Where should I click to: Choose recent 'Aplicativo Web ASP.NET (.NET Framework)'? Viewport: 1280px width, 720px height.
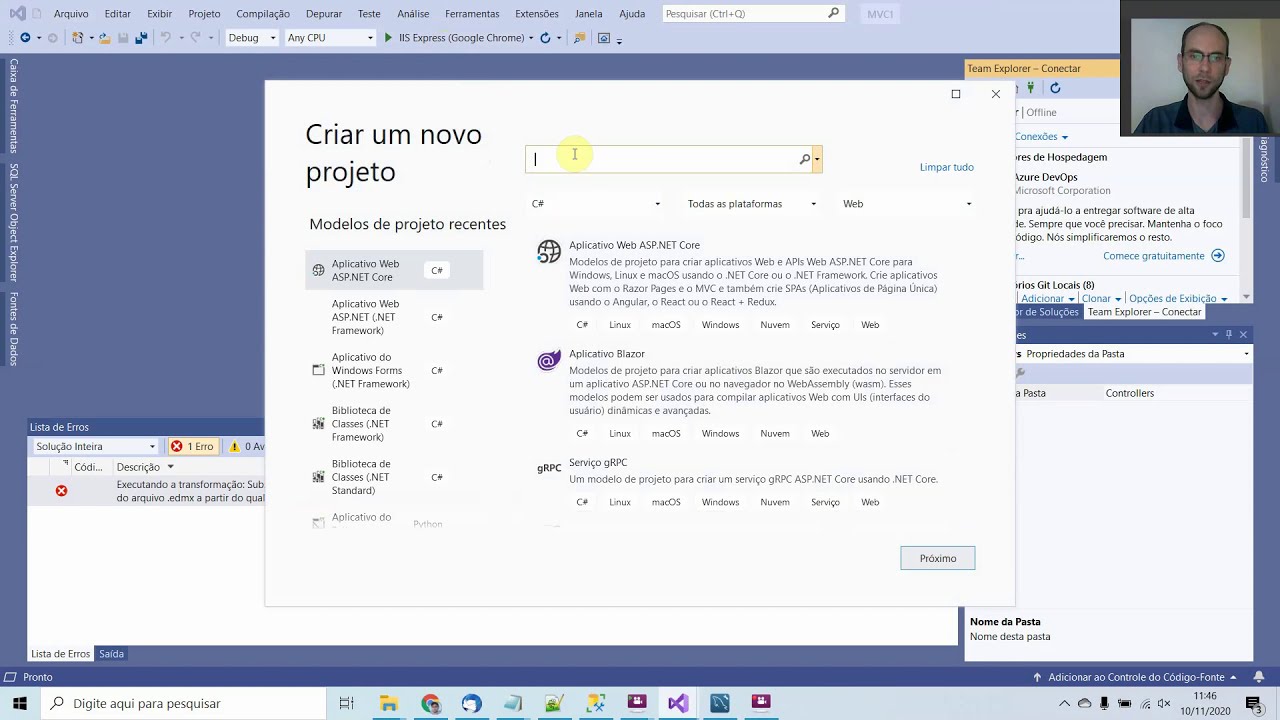pyautogui.click(x=394, y=317)
